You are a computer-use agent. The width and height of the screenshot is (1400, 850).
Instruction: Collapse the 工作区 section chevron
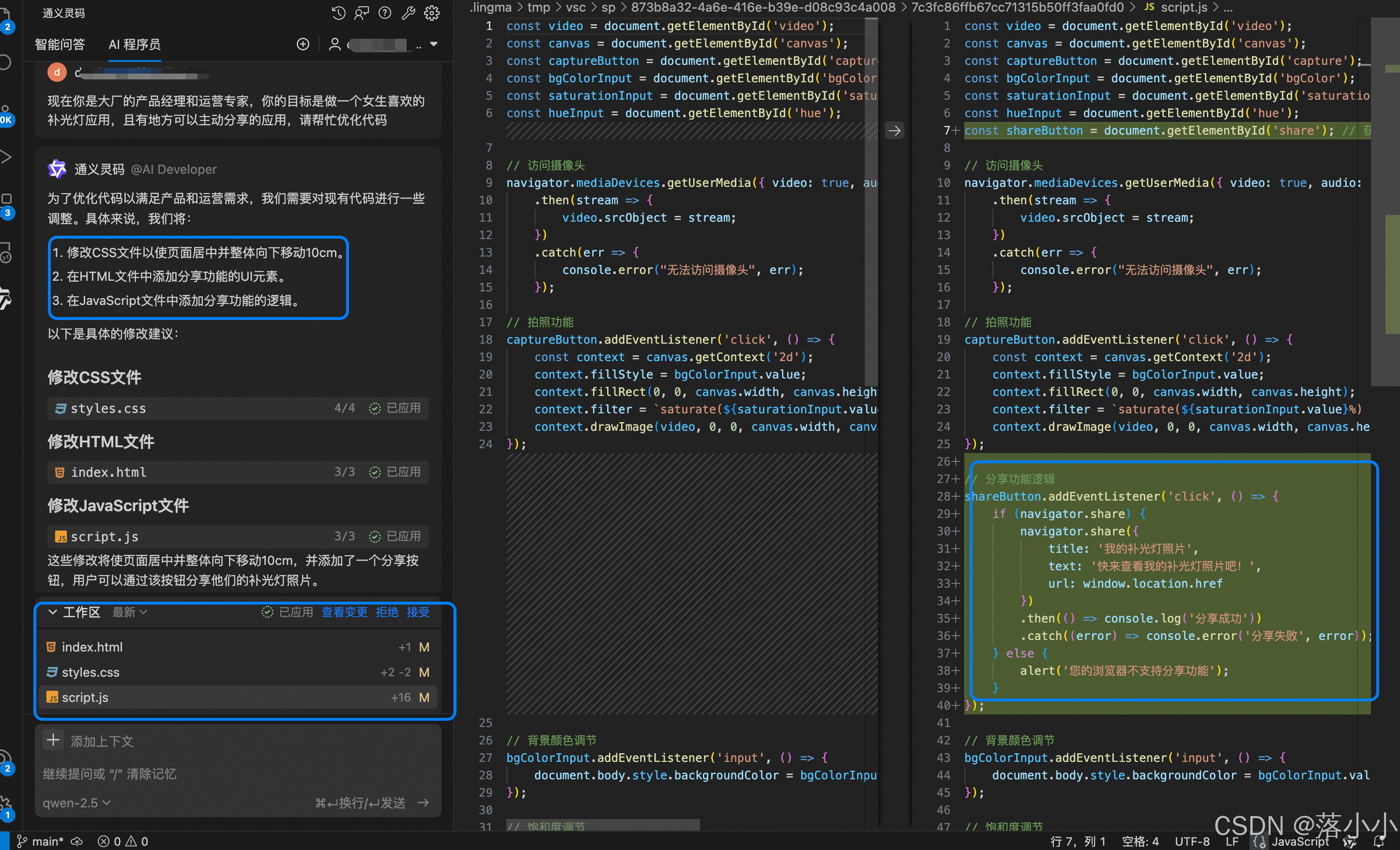click(x=52, y=612)
